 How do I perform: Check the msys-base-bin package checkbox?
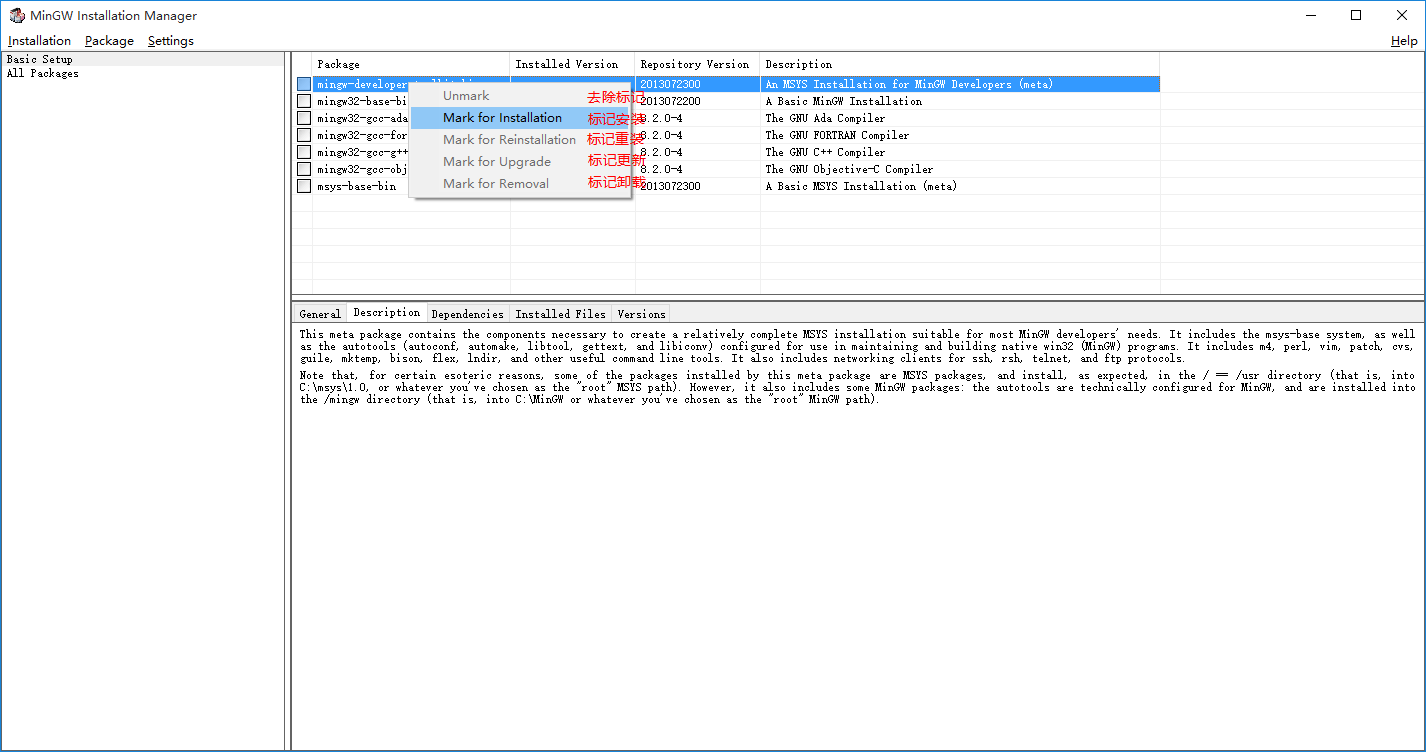pyautogui.click(x=303, y=185)
